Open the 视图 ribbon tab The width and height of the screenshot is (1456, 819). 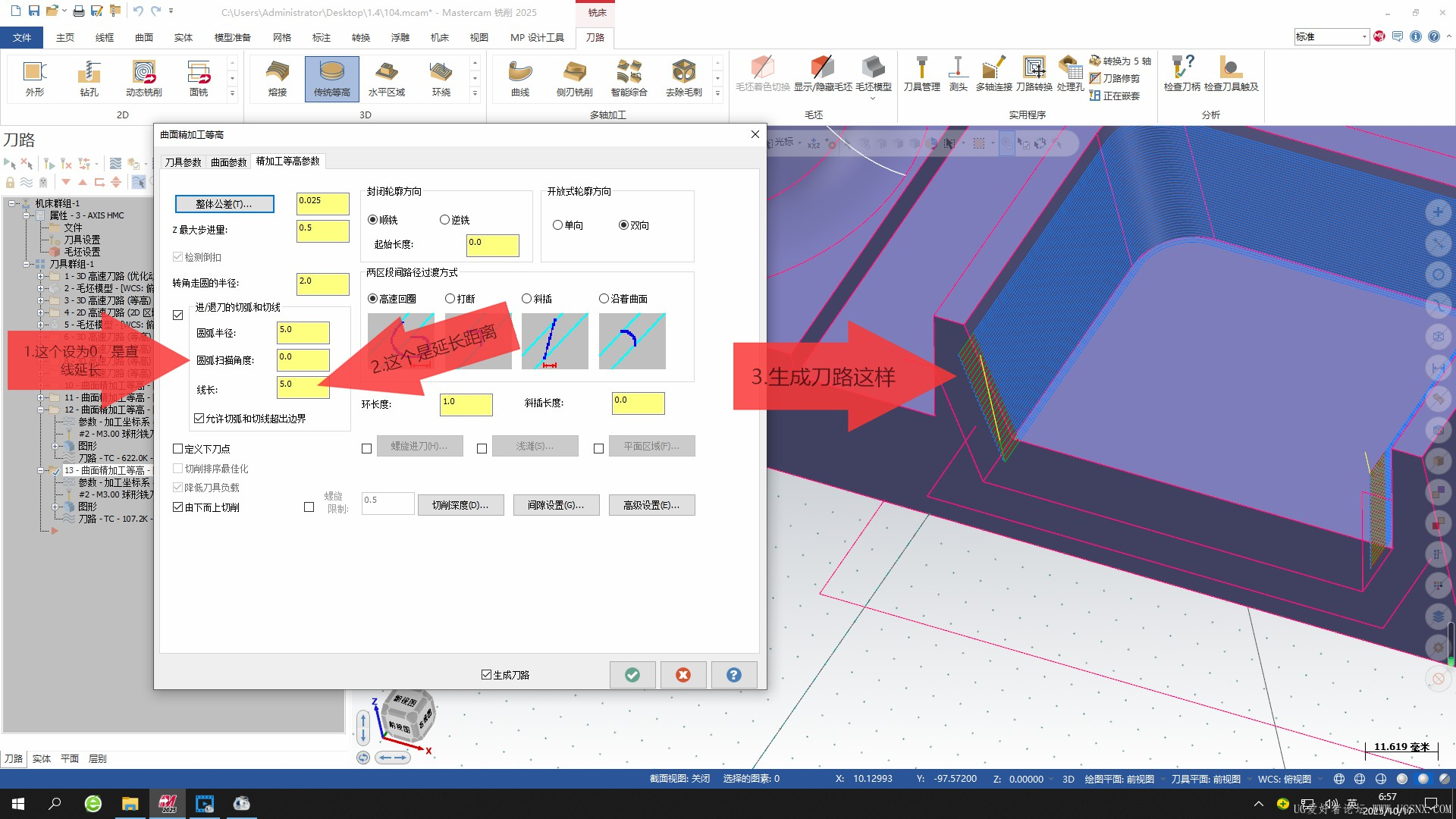[x=479, y=37]
